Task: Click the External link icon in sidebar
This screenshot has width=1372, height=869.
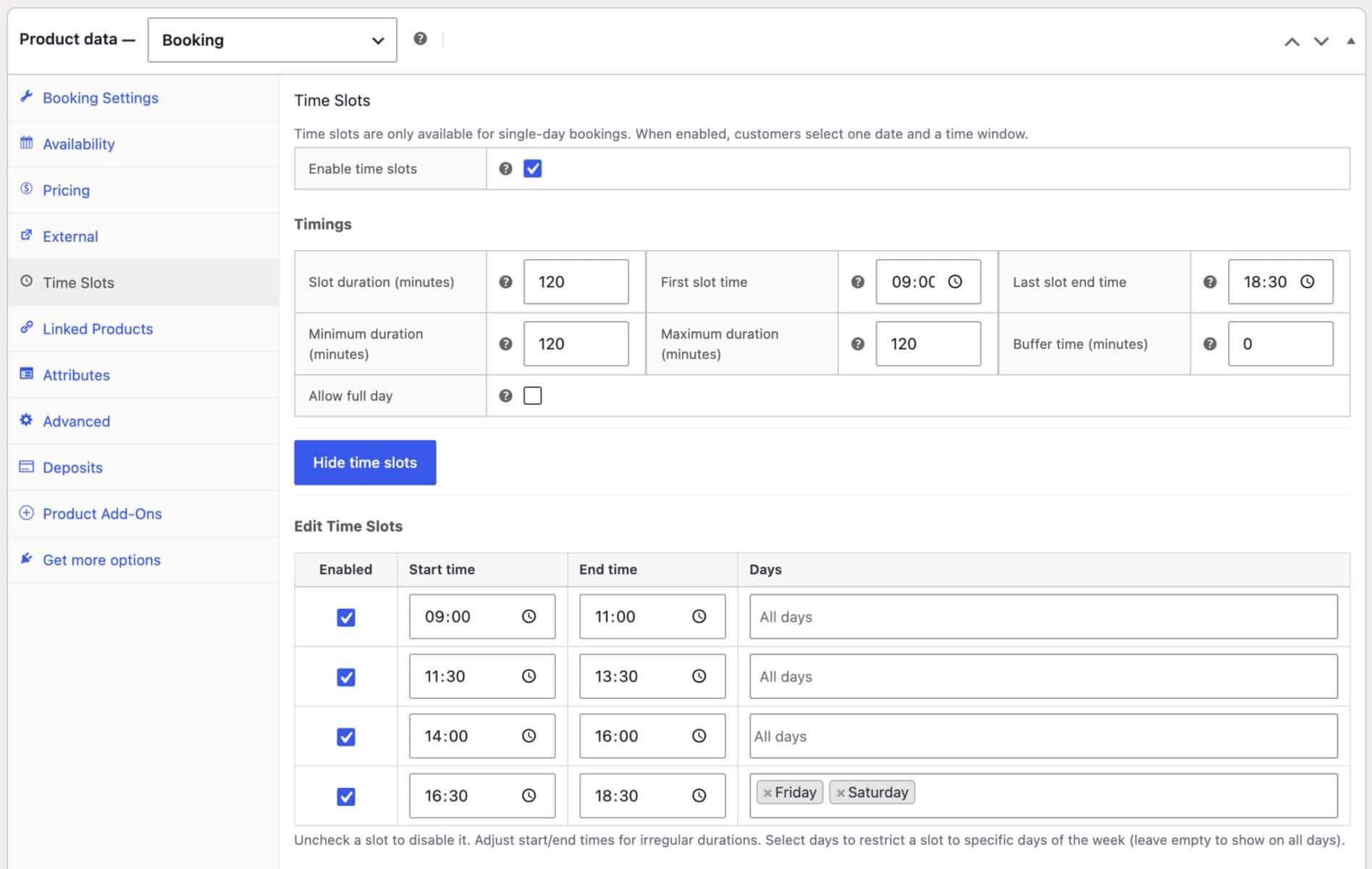Action: coord(27,235)
